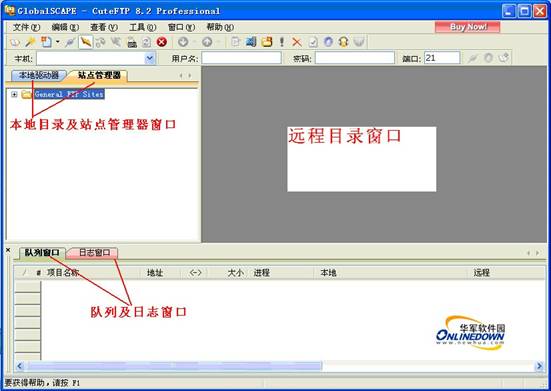Select the General FTP Sites folder
The image size is (551, 391).
point(69,94)
